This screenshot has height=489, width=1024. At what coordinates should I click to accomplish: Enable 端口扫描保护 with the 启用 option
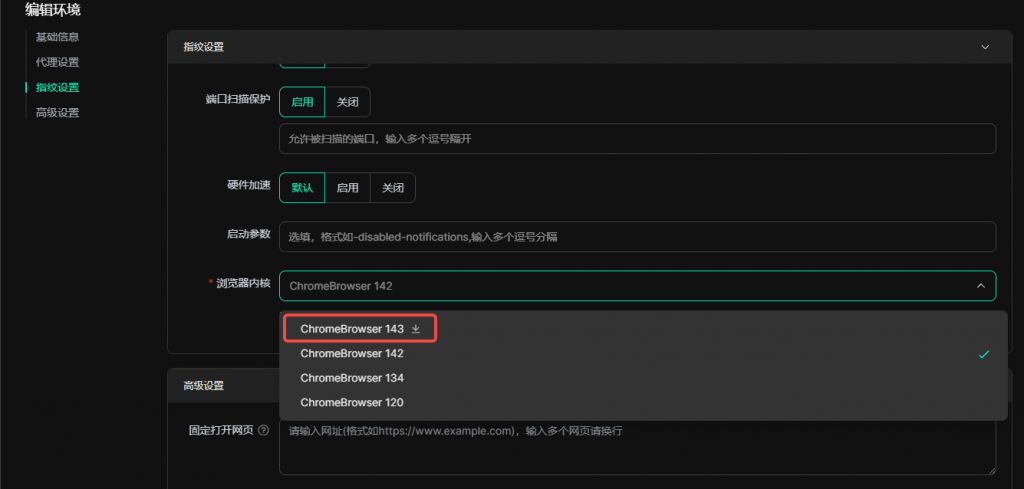(x=302, y=101)
